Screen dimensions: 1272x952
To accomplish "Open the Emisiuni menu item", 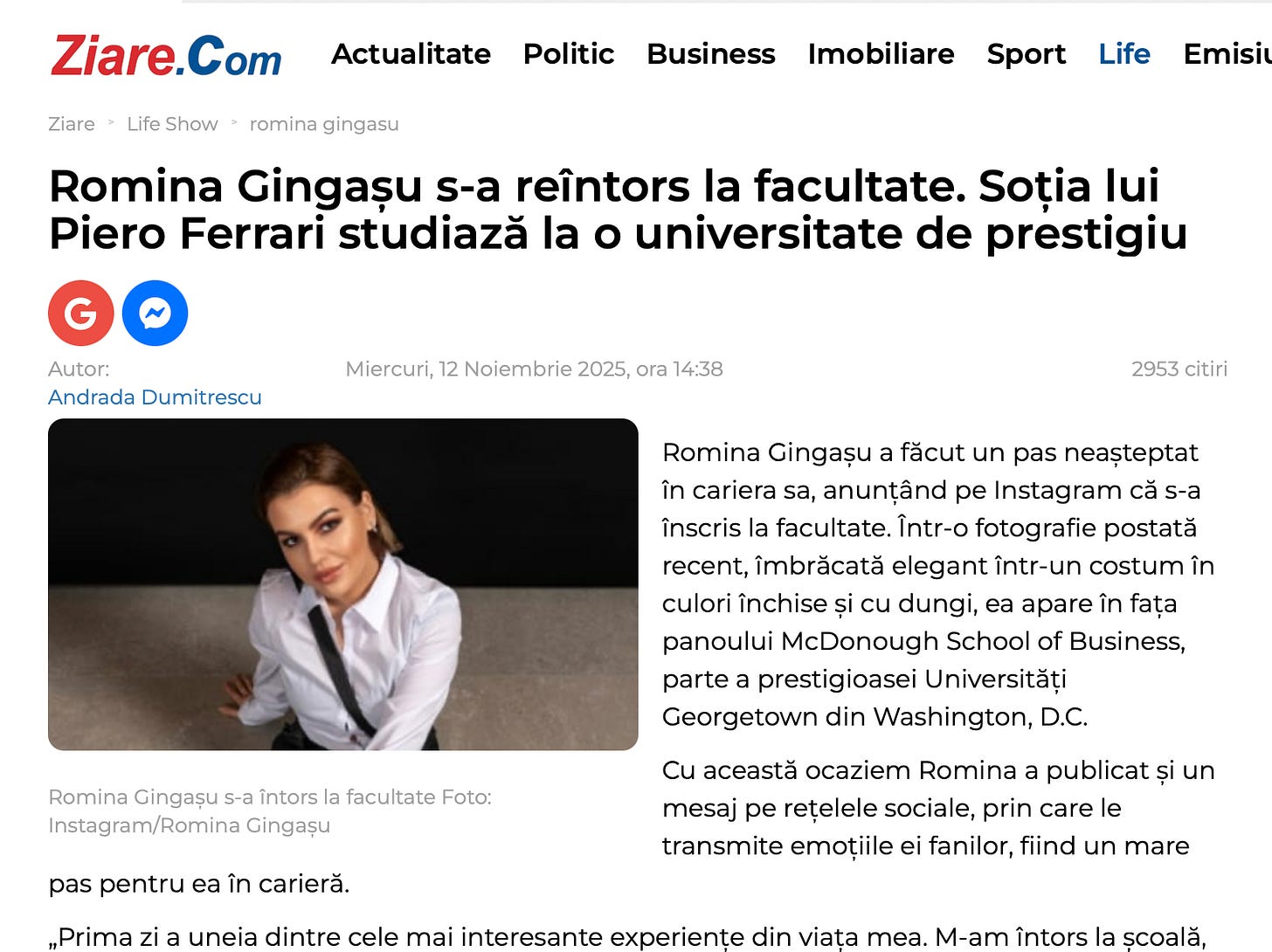I will coord(1227,54).
